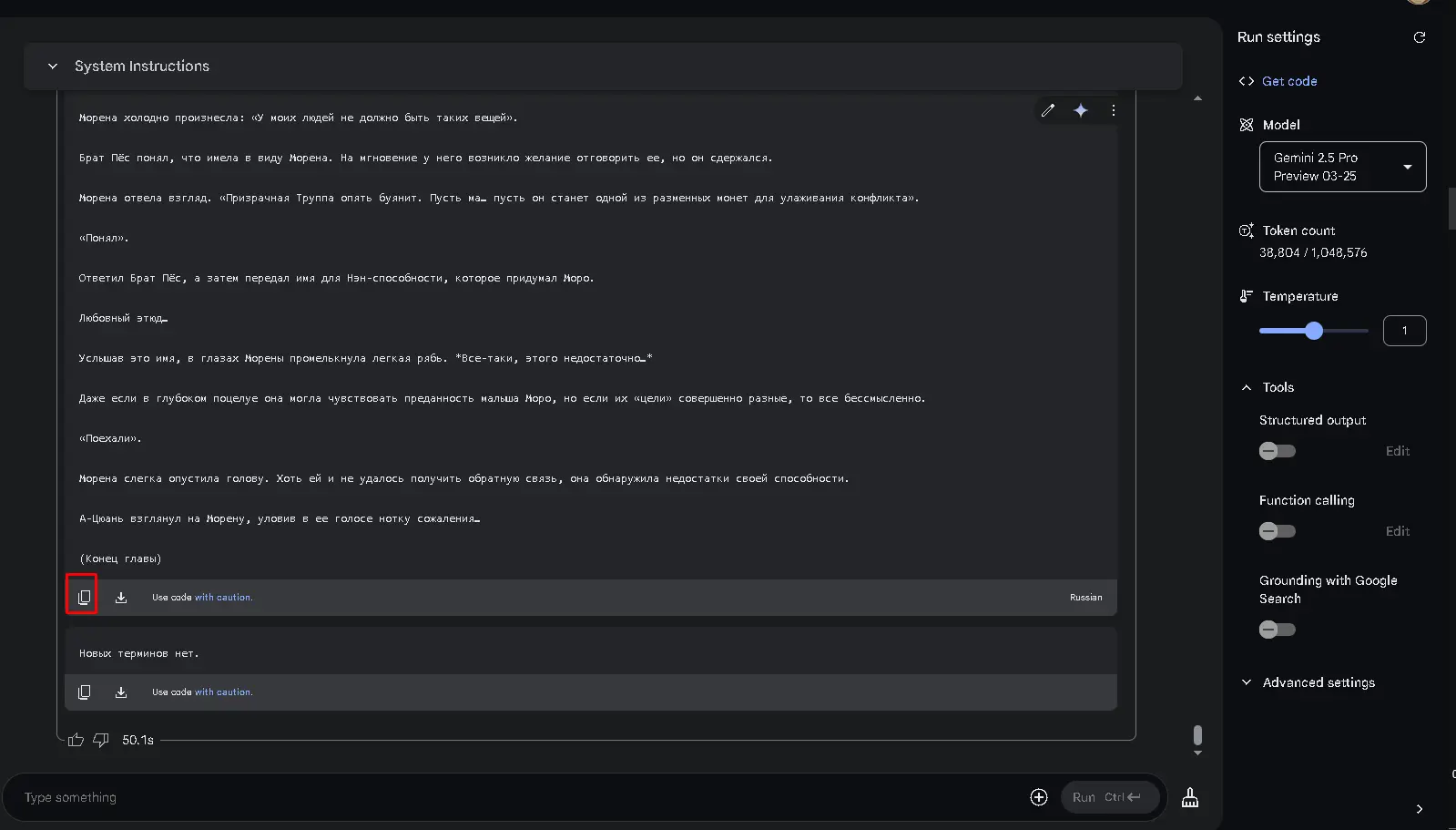Collapse the Tools section
Screen dimensions: 1456x830
click(x=1247, y=387)
